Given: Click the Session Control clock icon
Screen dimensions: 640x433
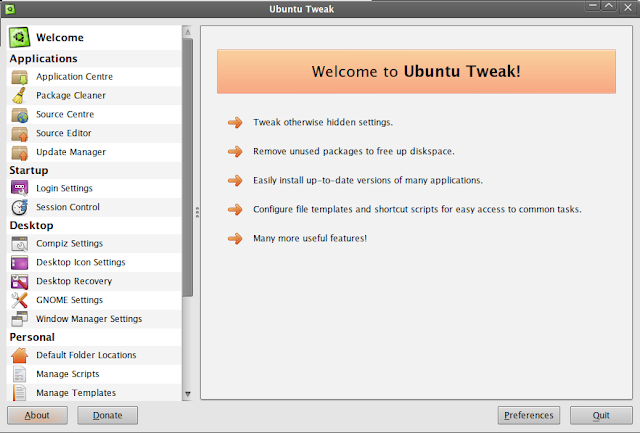Looking at the screenshot, I should 20,207.
